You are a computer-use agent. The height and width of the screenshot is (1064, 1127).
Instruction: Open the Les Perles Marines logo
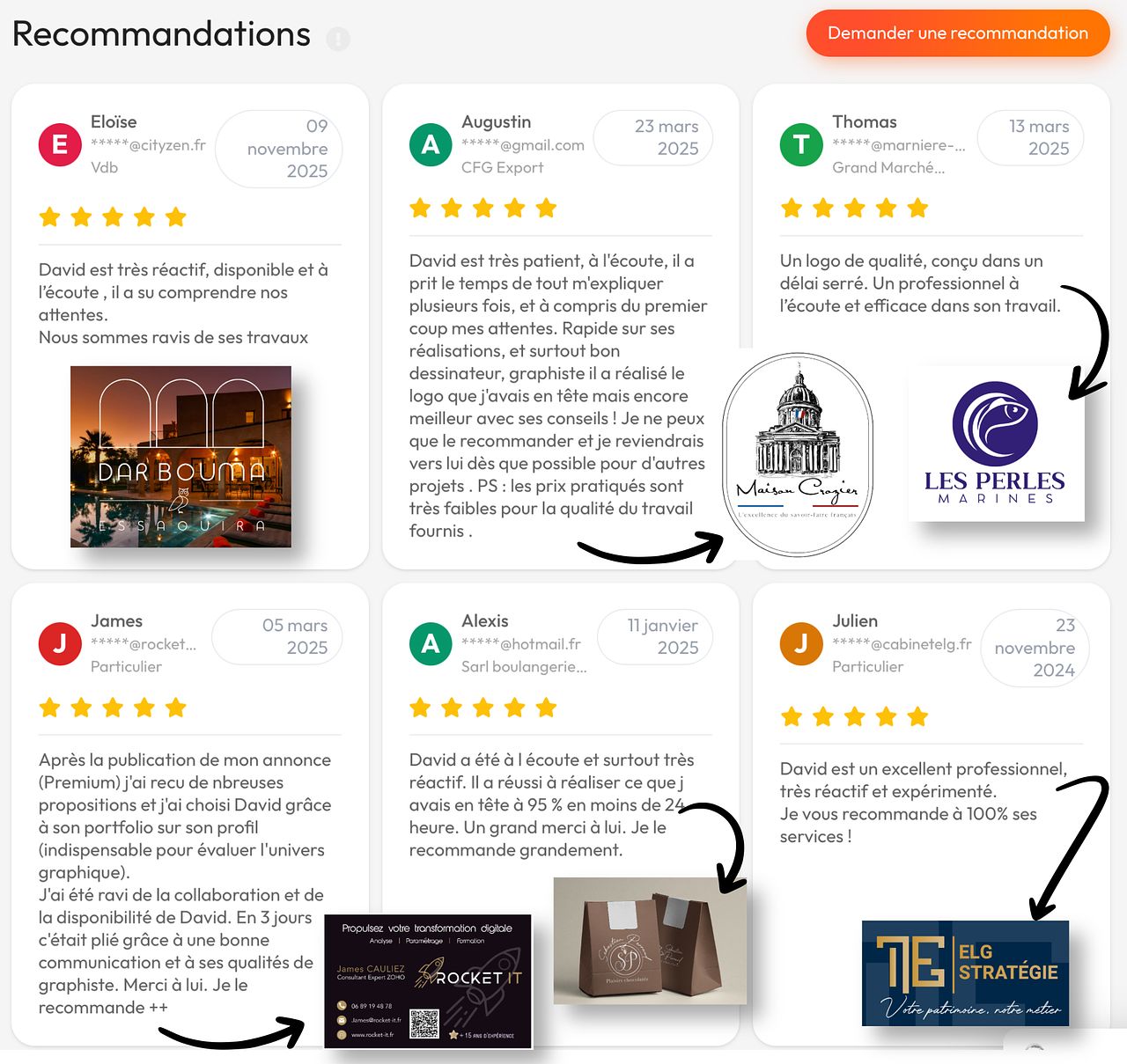pyautogui.click(x=996, y=443)
